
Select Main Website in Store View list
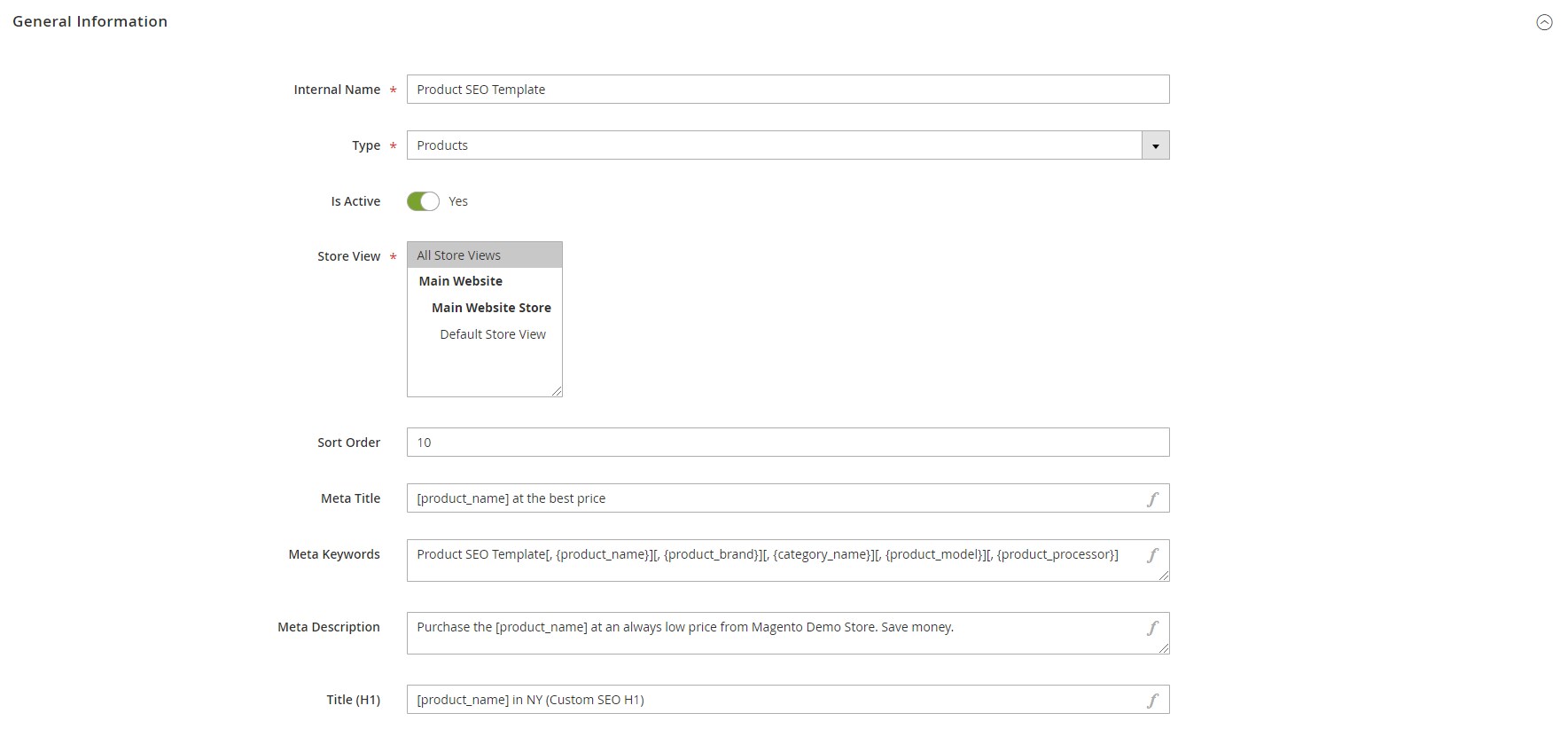(460, 281)
